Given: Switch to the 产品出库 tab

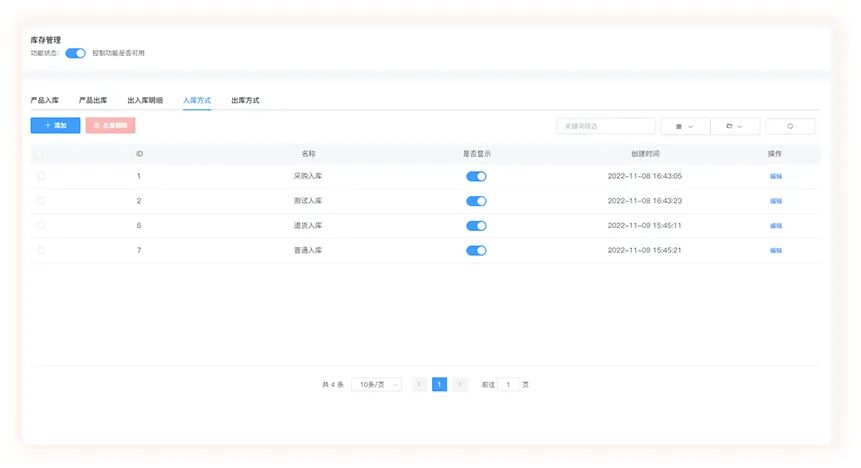Looking at the screenshot, I should pos(93,100).
